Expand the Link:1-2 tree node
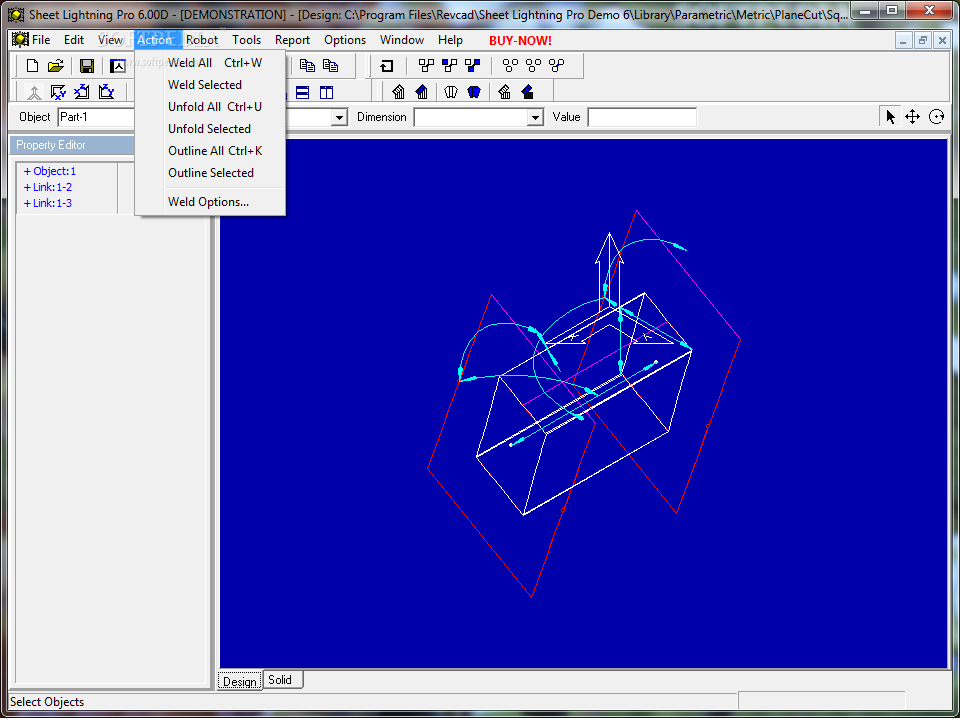960x718 pixels. (27, 187)
